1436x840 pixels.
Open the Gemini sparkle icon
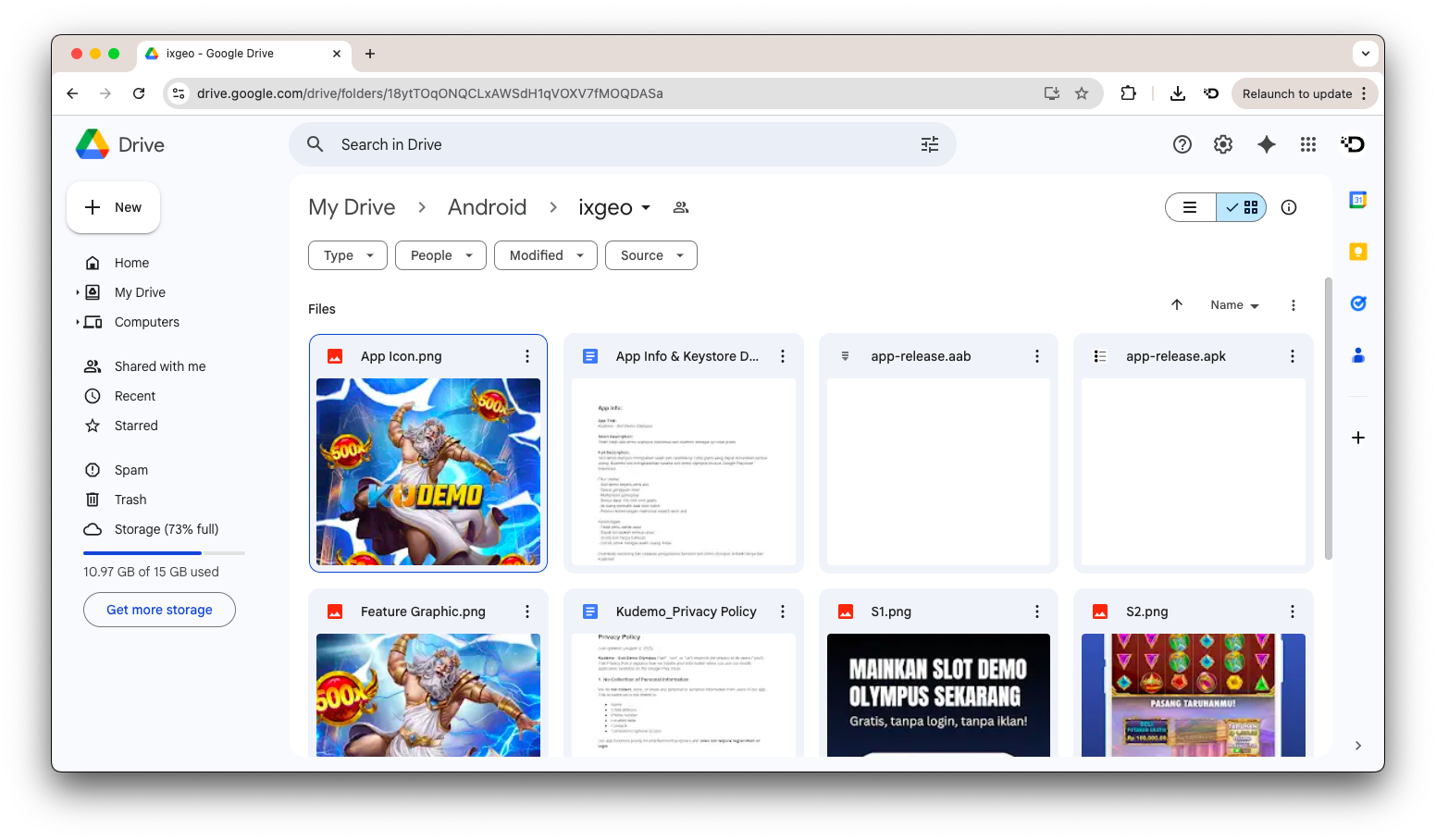tap(1267, 144)
